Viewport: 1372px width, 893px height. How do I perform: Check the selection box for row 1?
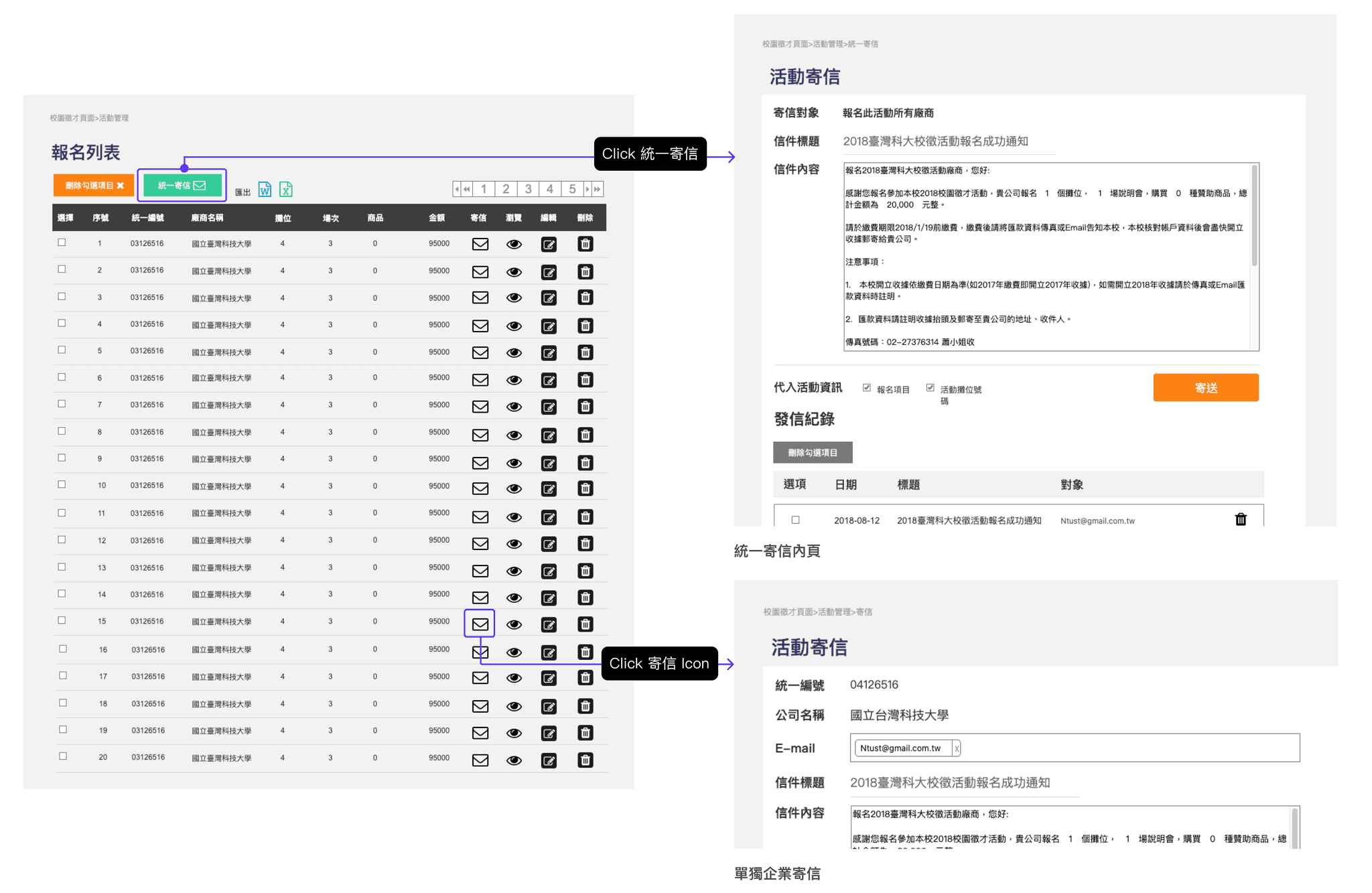[x=62, y=243]
